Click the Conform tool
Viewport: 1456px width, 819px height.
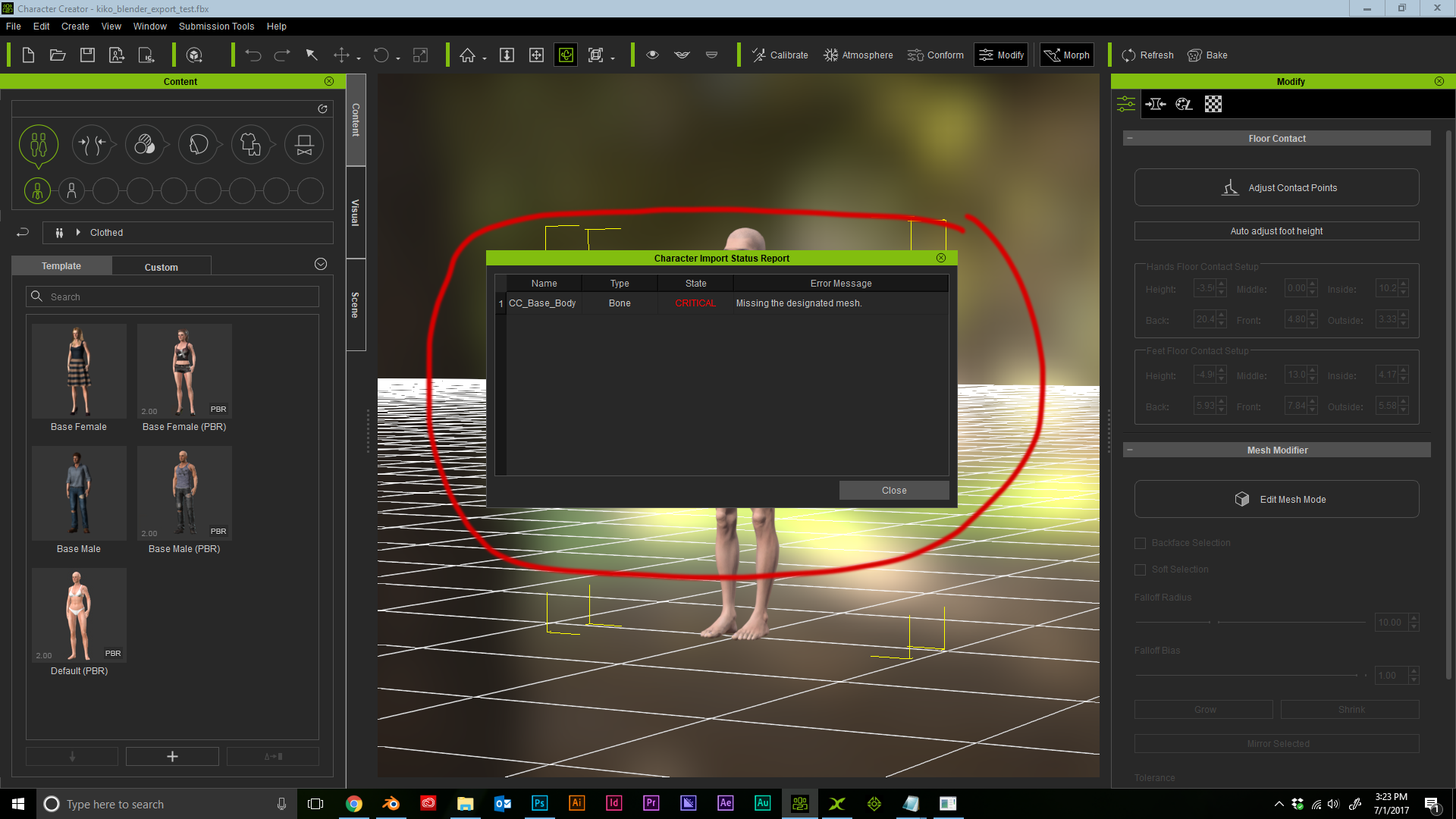coord(936,55)
